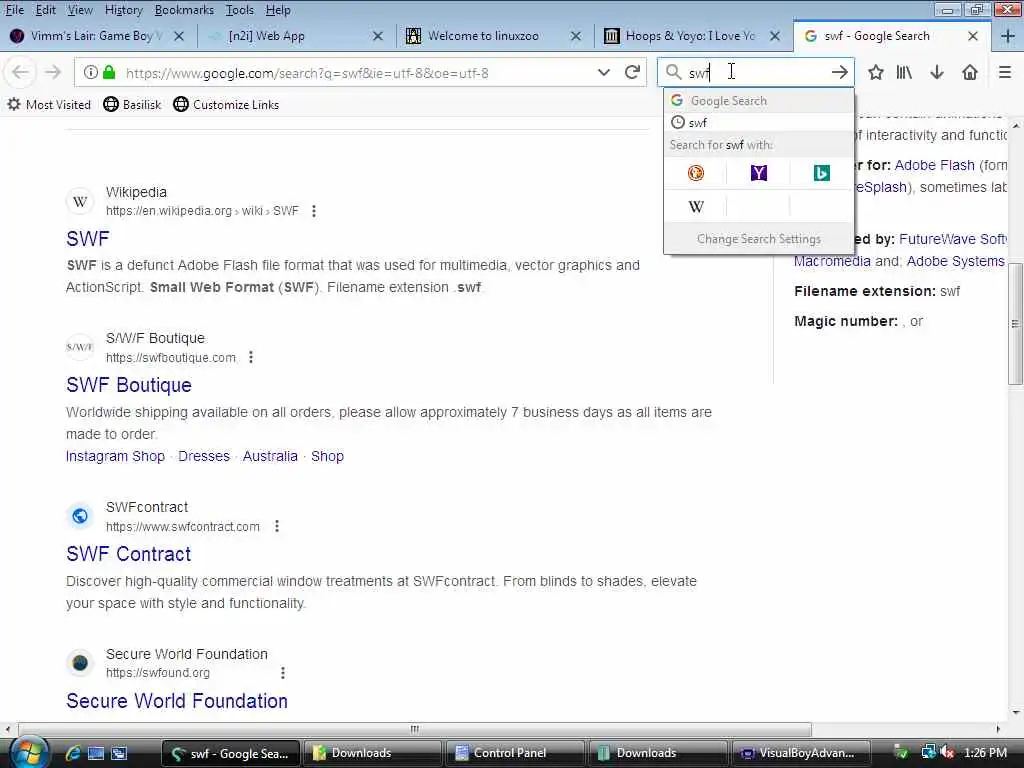This screenshot has height=768, width=1024.
Task: Search with the DuckDuckGo engine icon
Action: click(696, 173)
